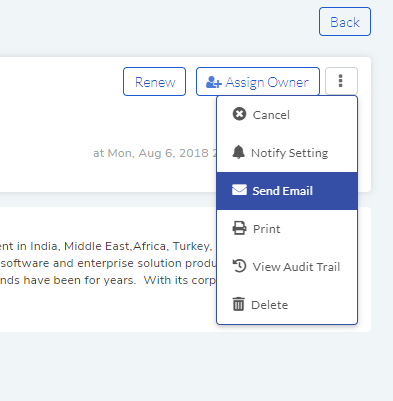Choose the Print menu option
This screenshot has height=401, width=393.
287,229
